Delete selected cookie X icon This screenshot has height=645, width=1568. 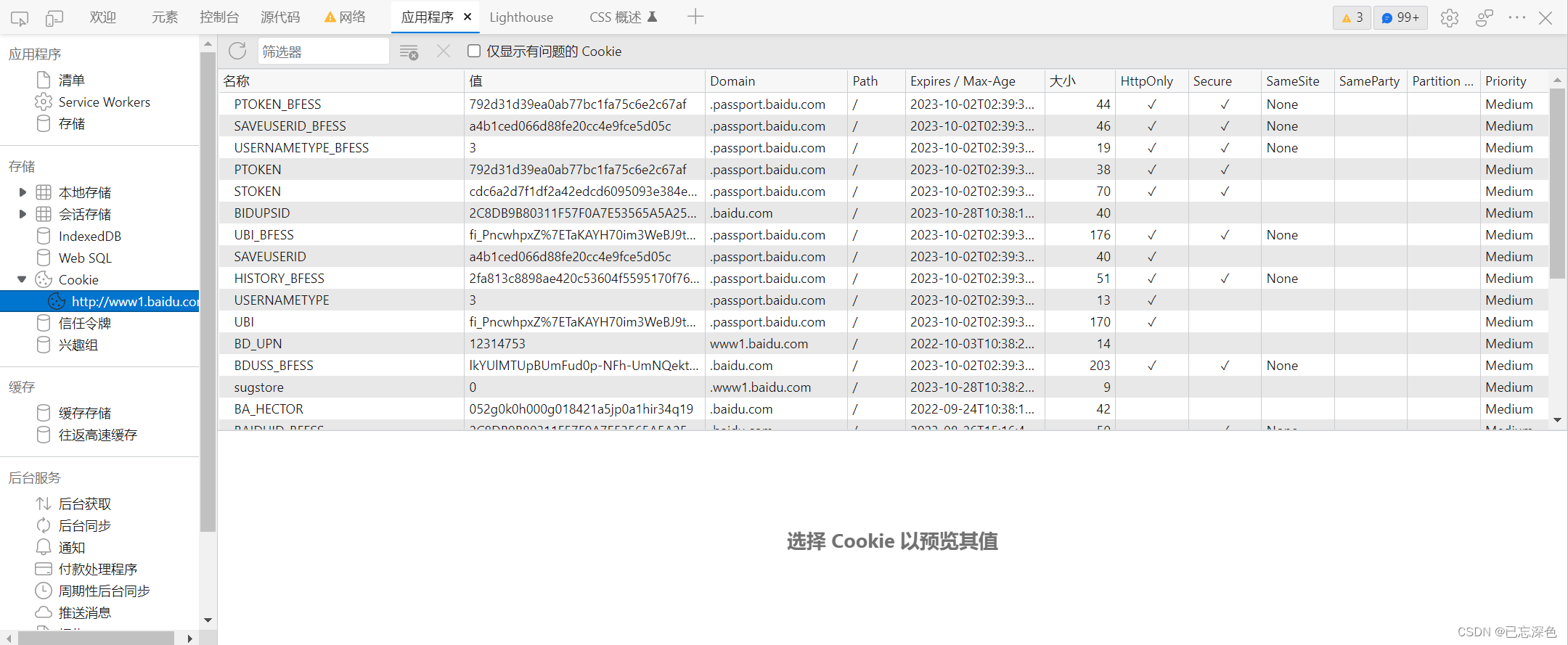click(444, 51)
